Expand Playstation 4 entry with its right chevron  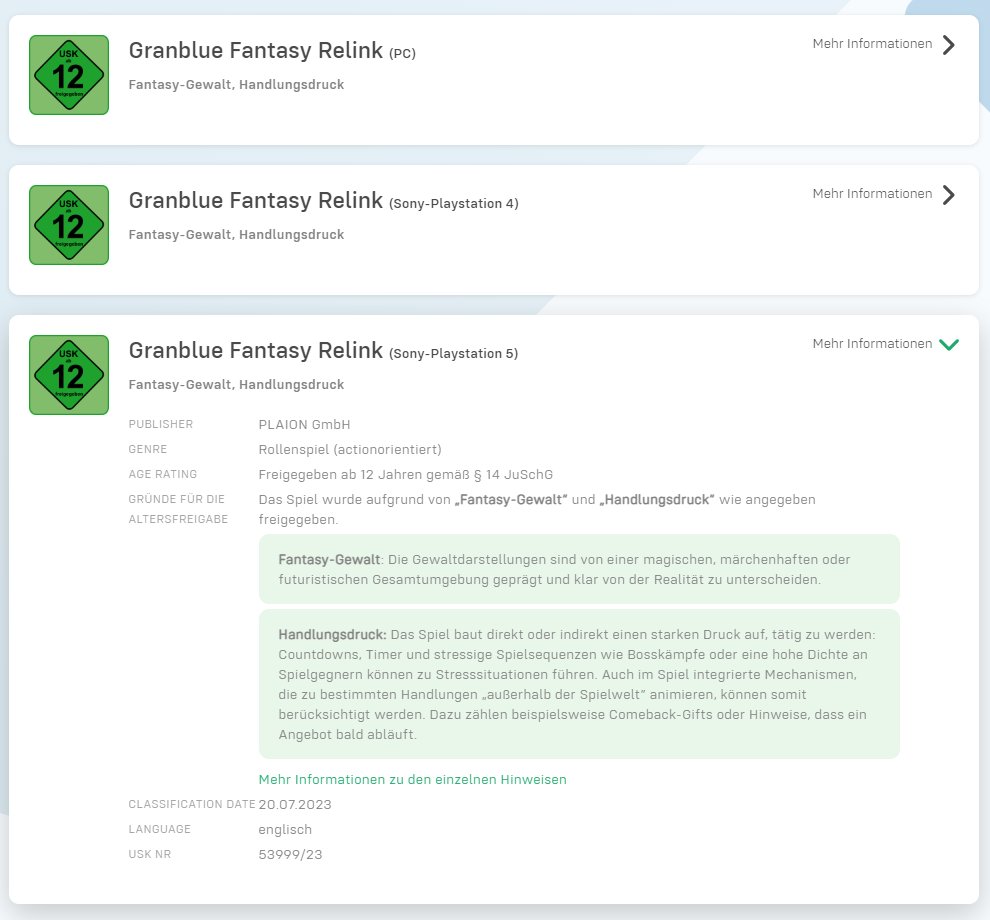pos(948,194)
